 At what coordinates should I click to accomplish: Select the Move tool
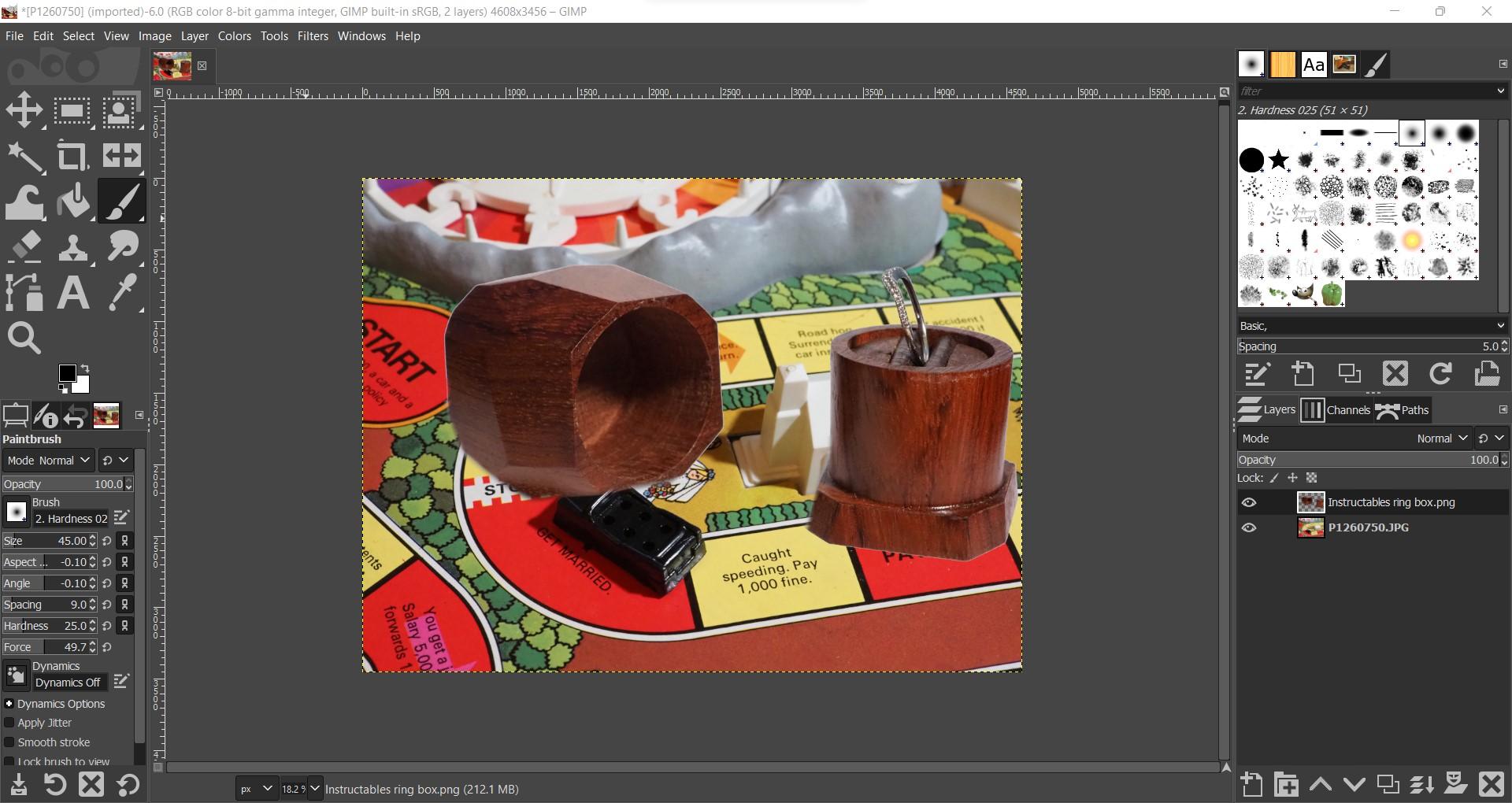(24, 109)
